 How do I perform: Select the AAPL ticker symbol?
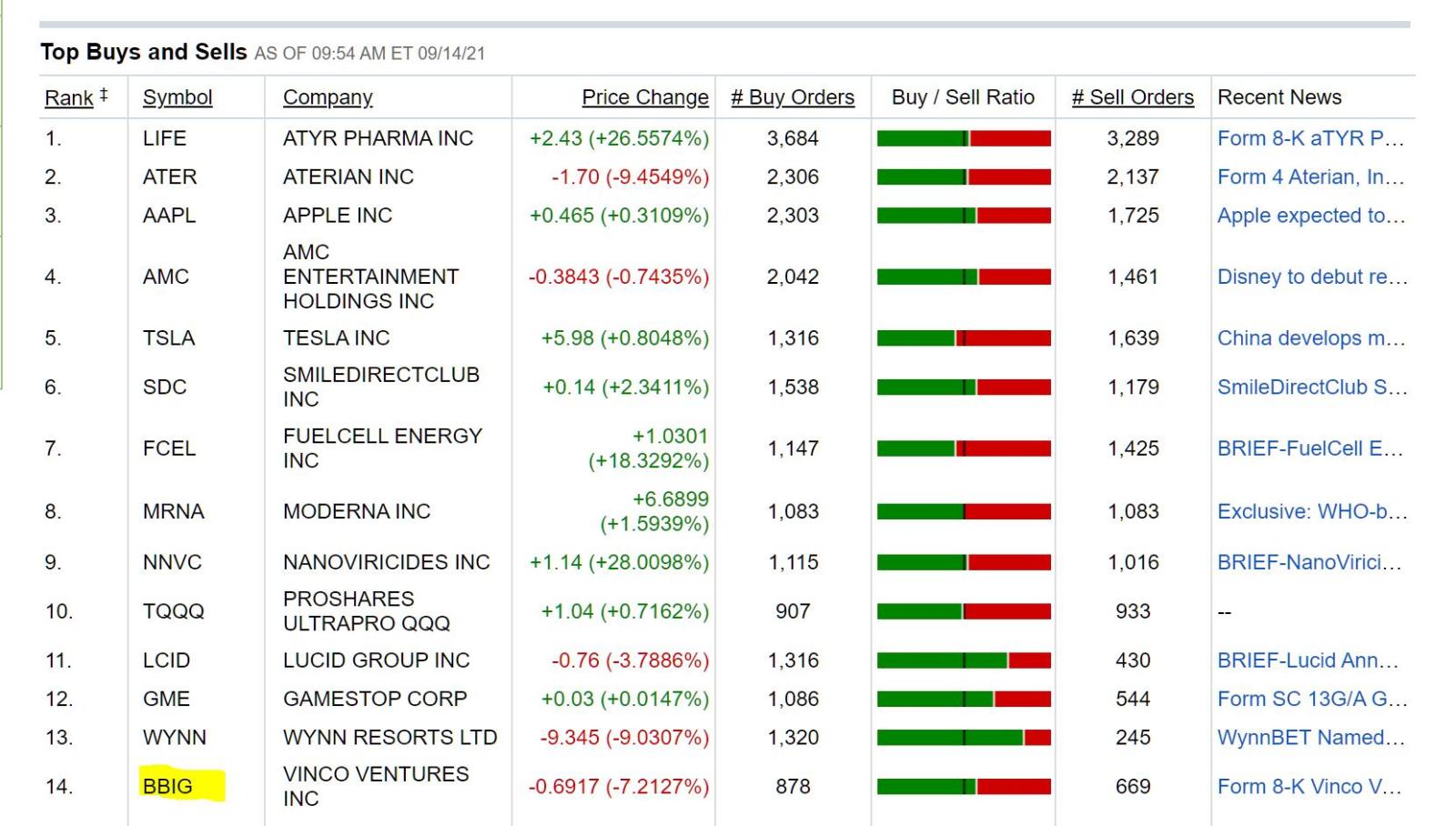click(169, 216)
